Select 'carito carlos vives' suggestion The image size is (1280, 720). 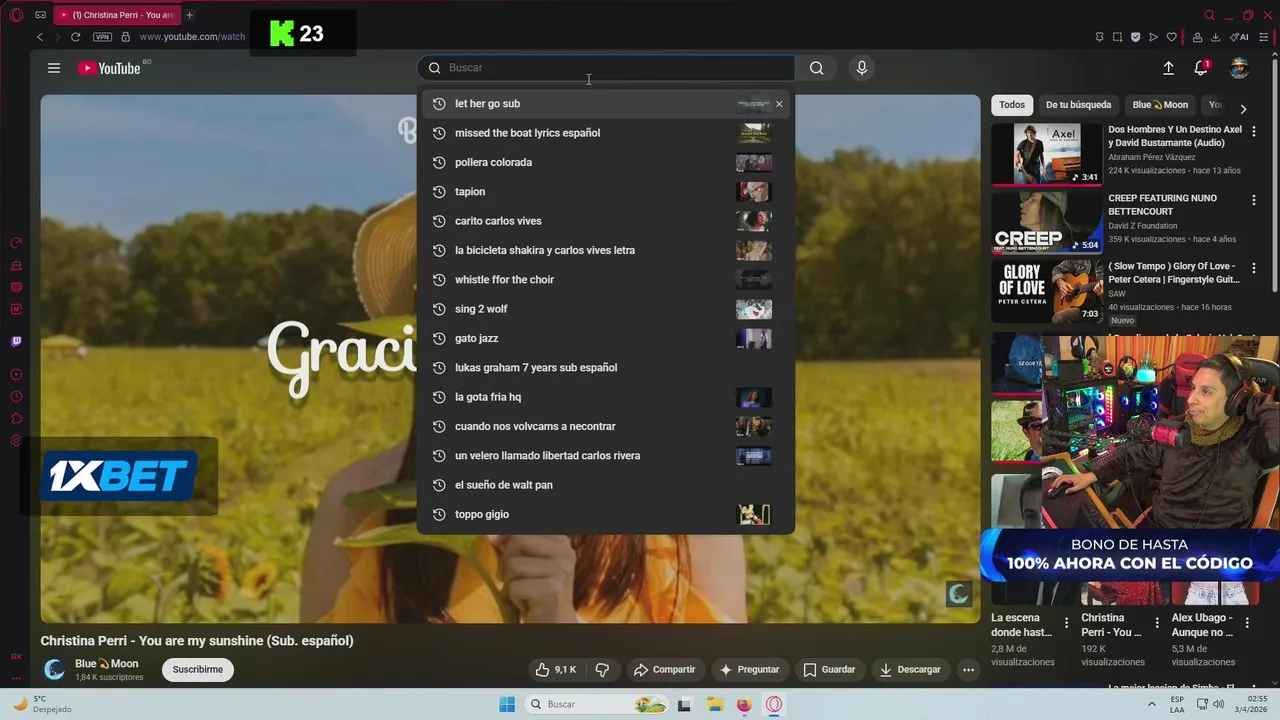pos(606,221)
